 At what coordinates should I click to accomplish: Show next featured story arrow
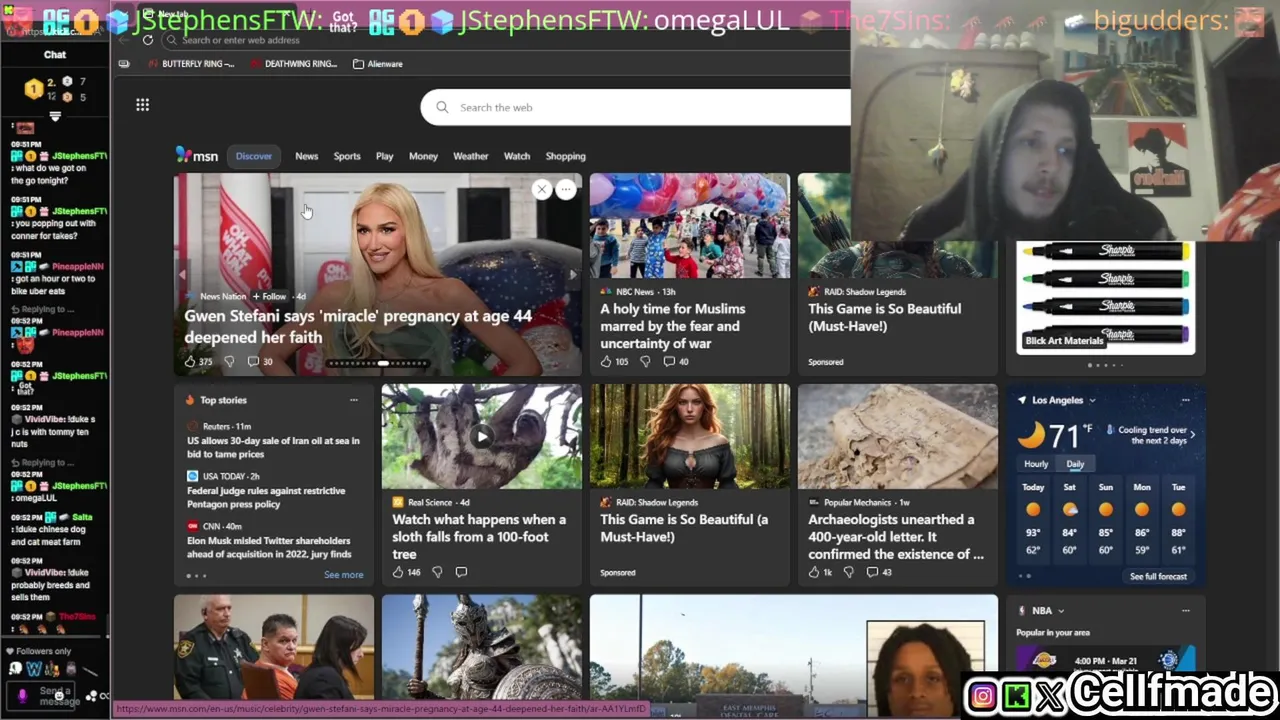(x=573, y=274)
